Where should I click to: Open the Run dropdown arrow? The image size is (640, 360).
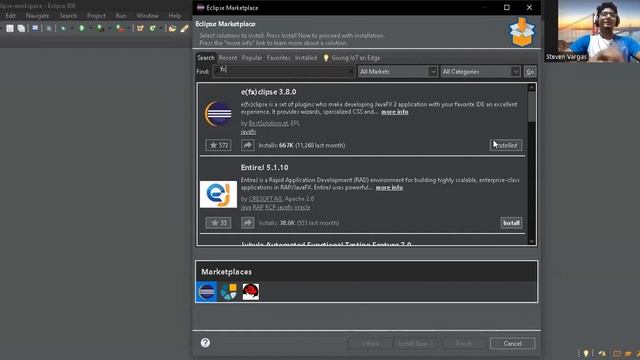tap(90, 28)
